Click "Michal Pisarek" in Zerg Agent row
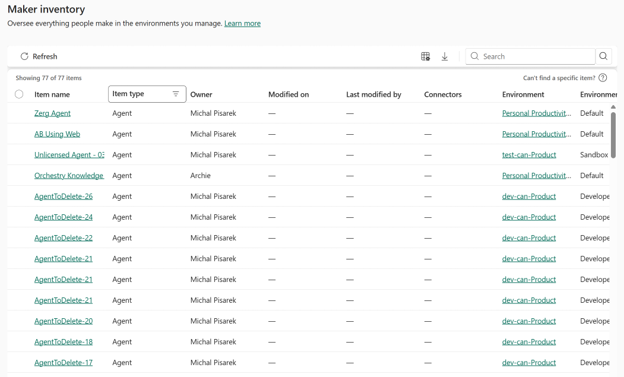 [x=213, y=113]
